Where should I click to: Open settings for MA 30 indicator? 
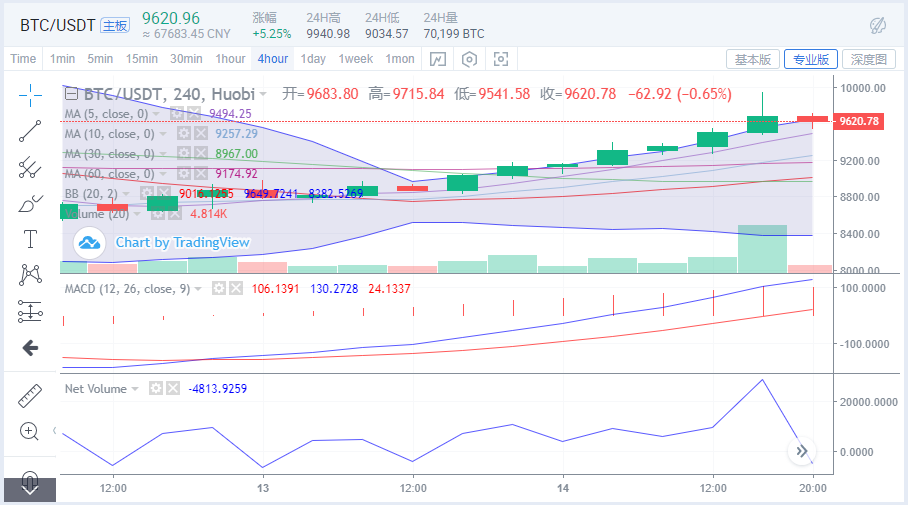pos(184,153)
